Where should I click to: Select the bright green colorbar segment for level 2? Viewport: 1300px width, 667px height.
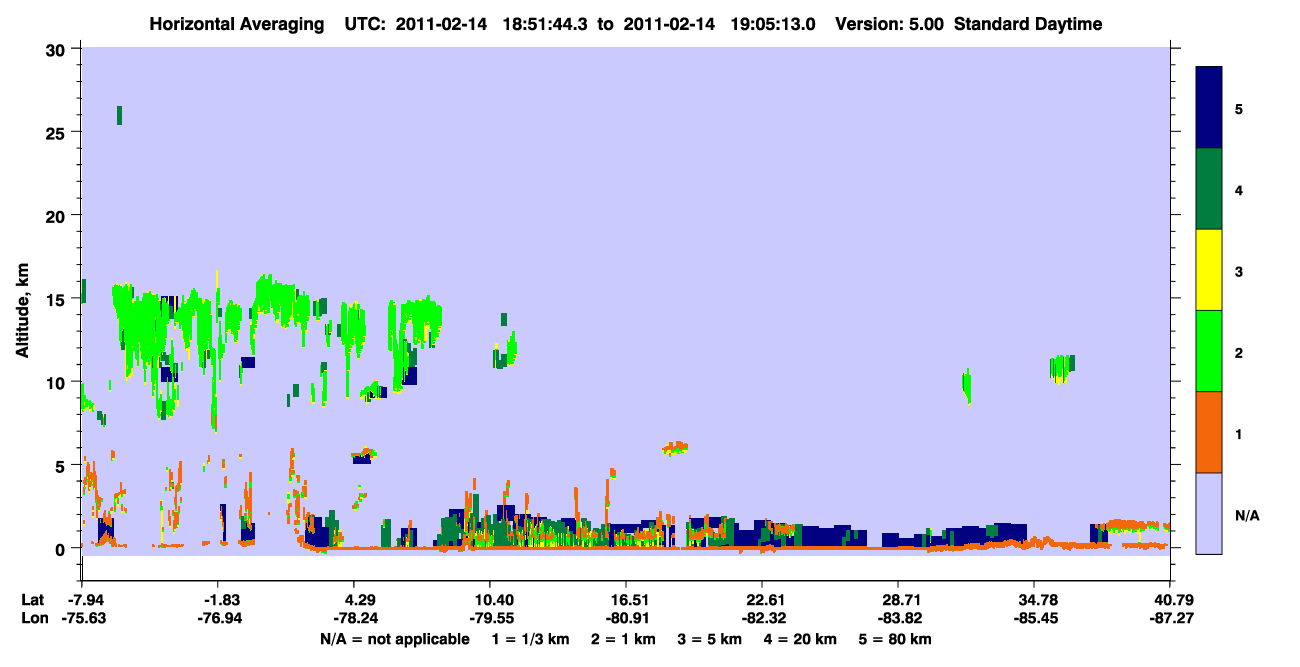coord(1209,351)
